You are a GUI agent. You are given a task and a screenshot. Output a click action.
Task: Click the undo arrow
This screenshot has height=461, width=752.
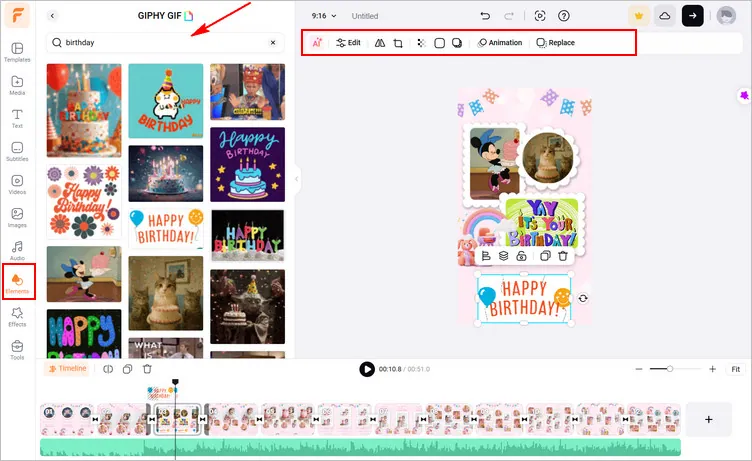coord(485,16)
